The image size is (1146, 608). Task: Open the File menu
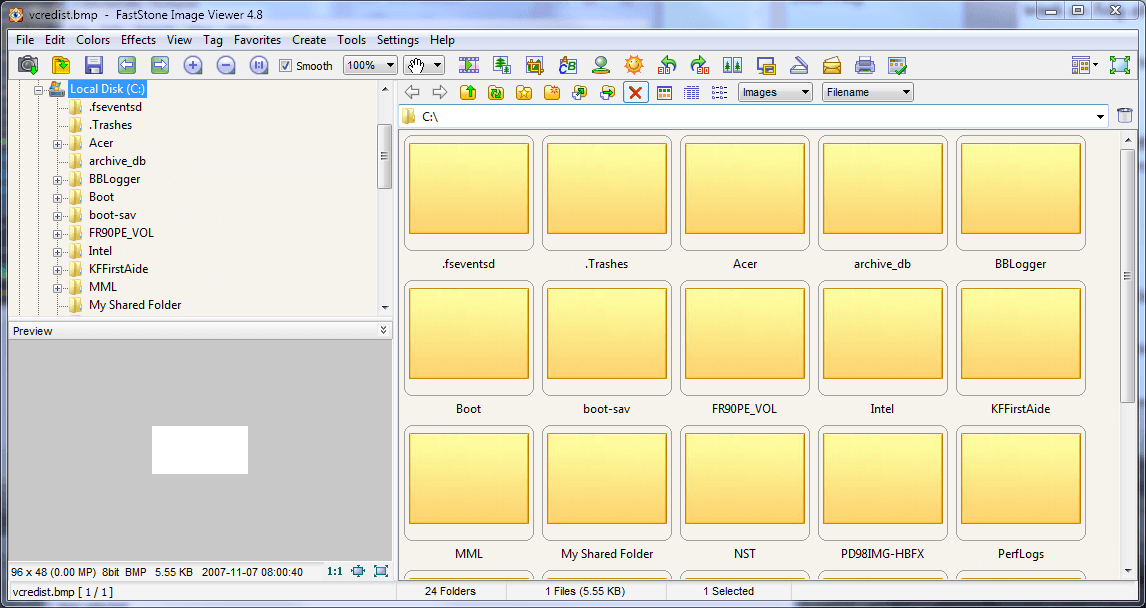25,40
